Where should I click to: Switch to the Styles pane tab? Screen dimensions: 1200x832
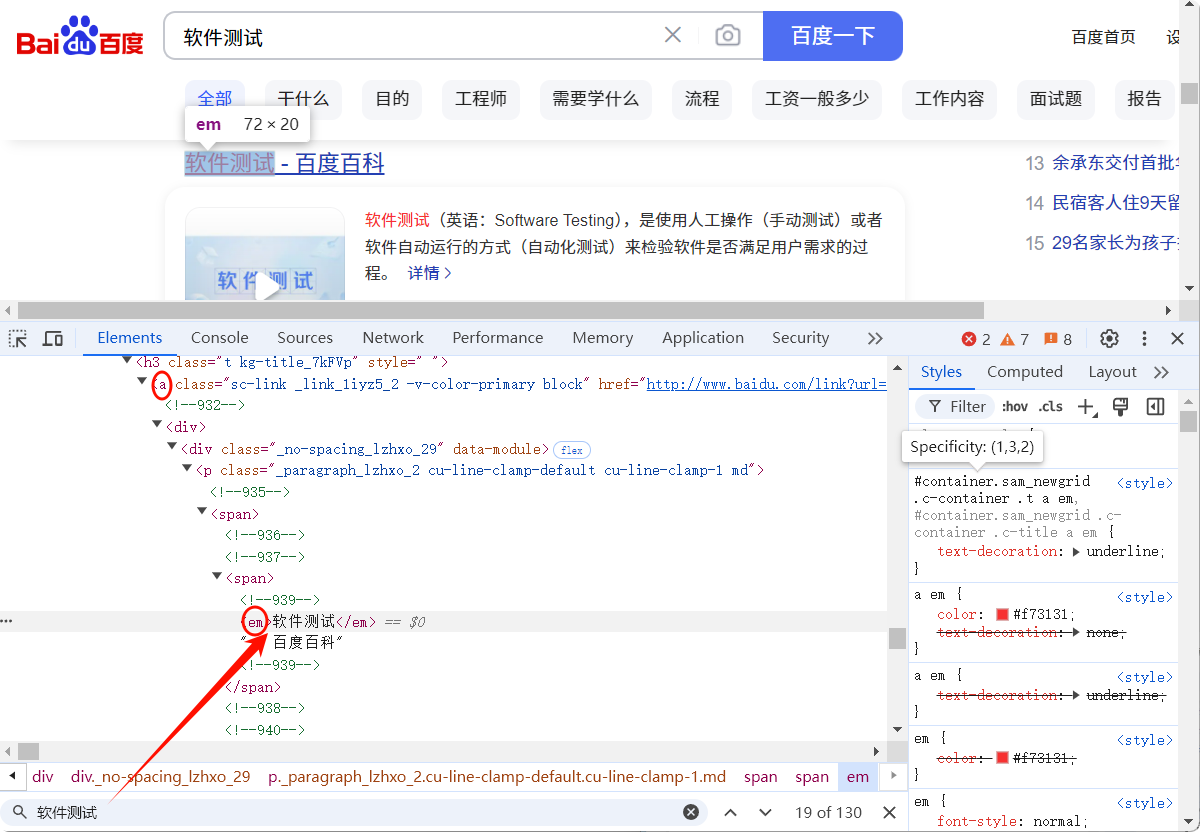coord(941,372)
